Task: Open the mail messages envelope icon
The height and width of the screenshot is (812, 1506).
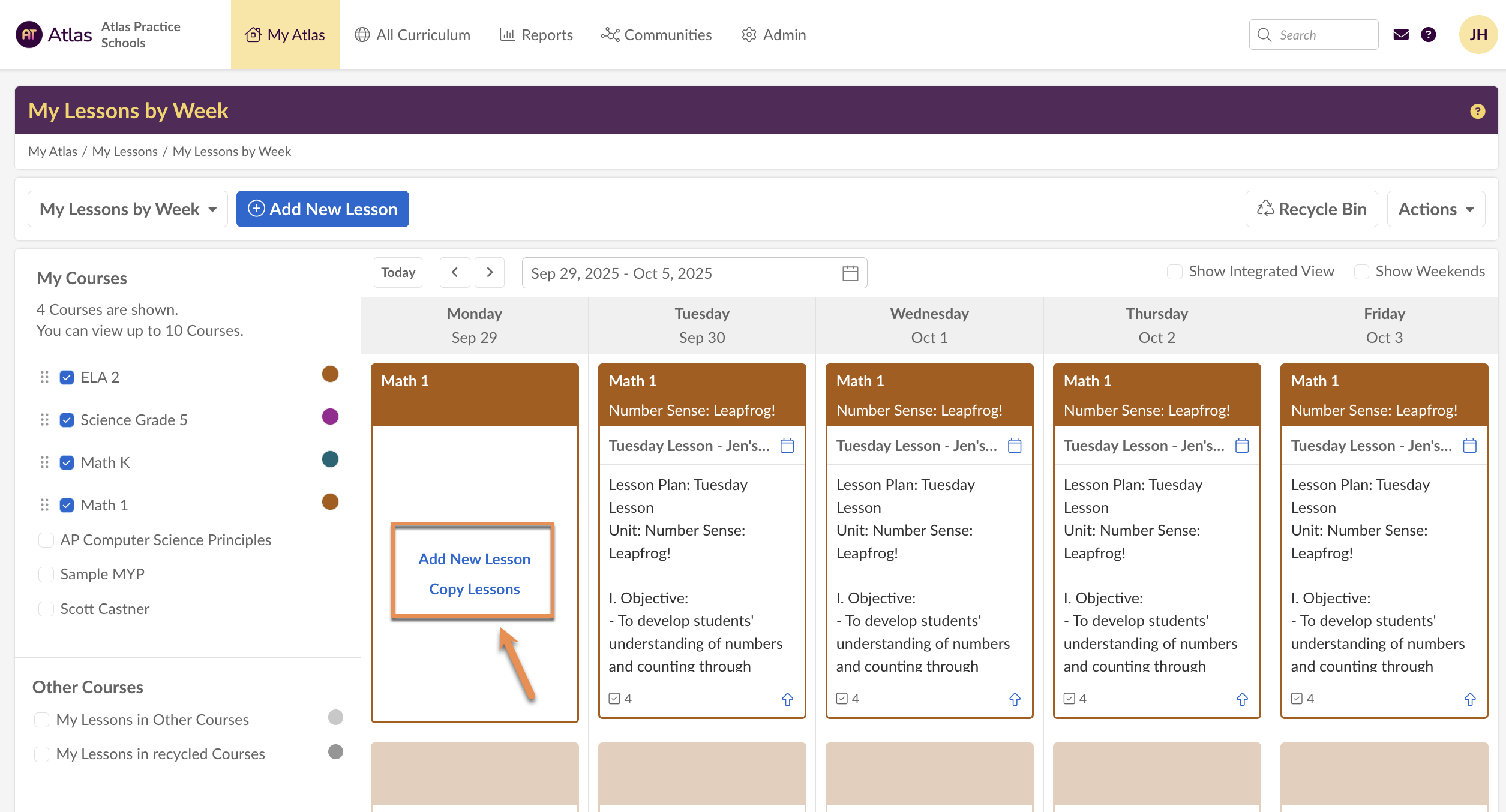Action: tap(1400, 35)
